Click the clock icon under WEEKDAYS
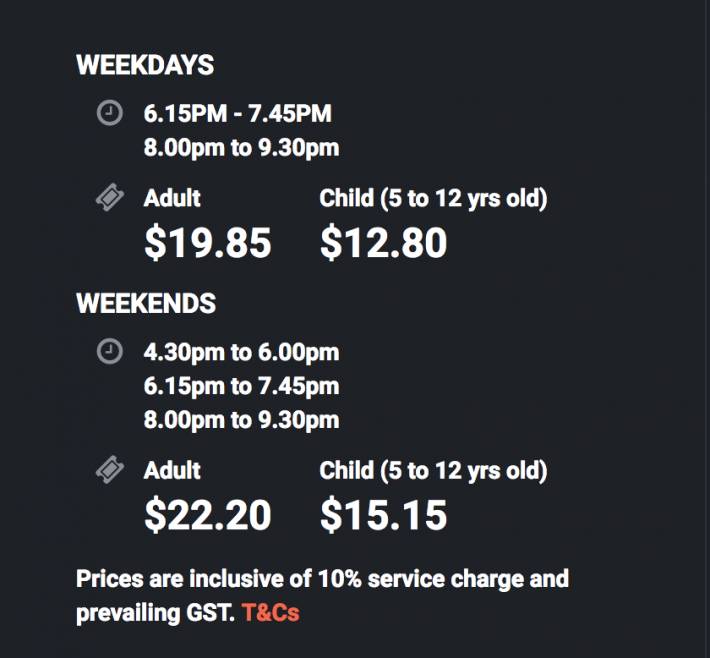 coord(109,113)
